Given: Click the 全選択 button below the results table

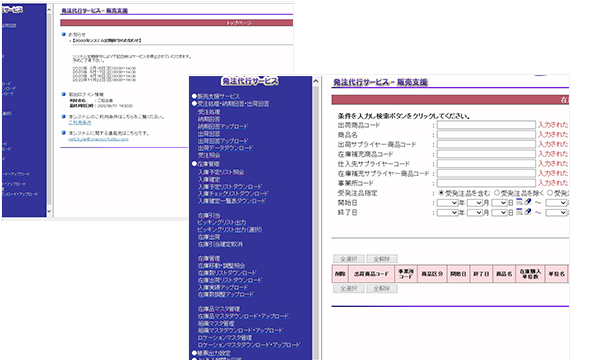Looking at the screenshot, I should point(349,288).
